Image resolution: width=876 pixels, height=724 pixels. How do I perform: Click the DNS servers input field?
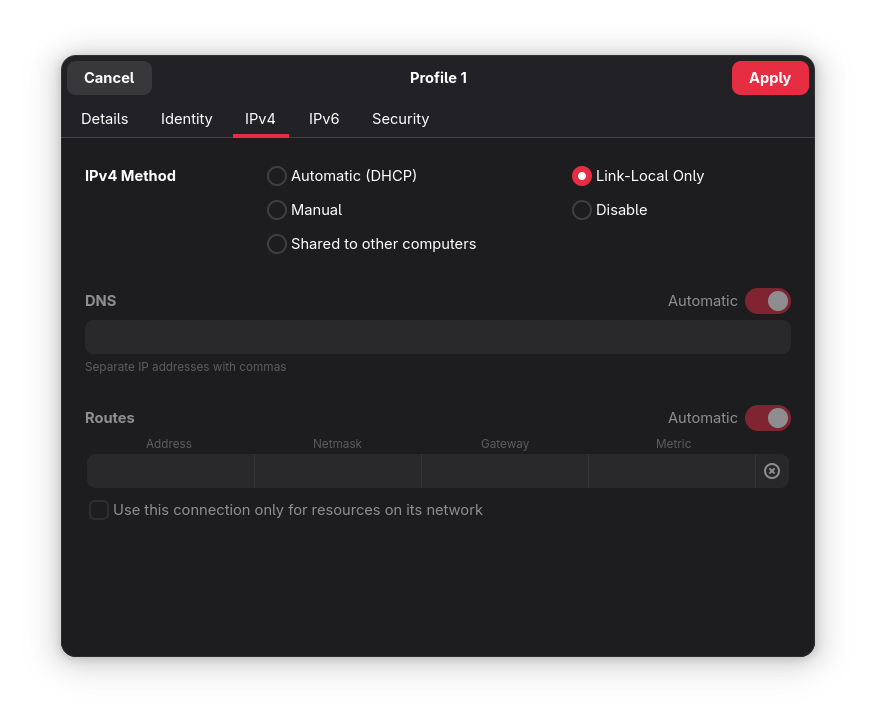pos(437,337)
